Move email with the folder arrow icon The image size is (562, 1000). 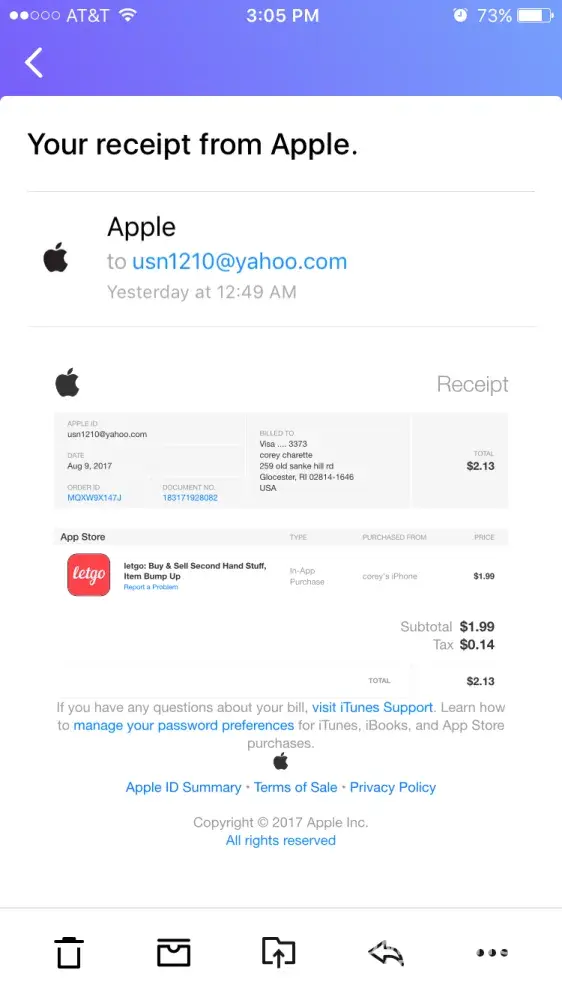(279, 952)
